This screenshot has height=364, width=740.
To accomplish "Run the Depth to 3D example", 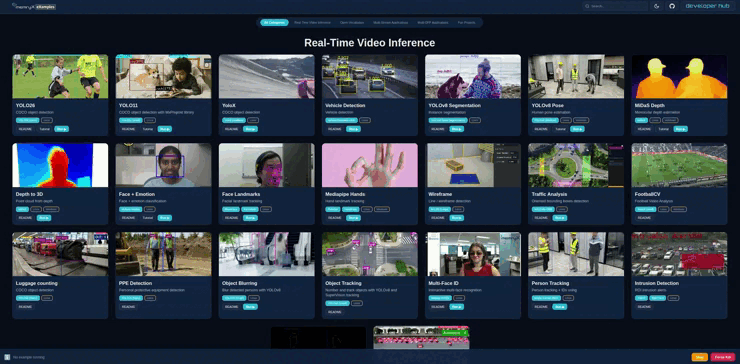I will [x=44, y=218].
